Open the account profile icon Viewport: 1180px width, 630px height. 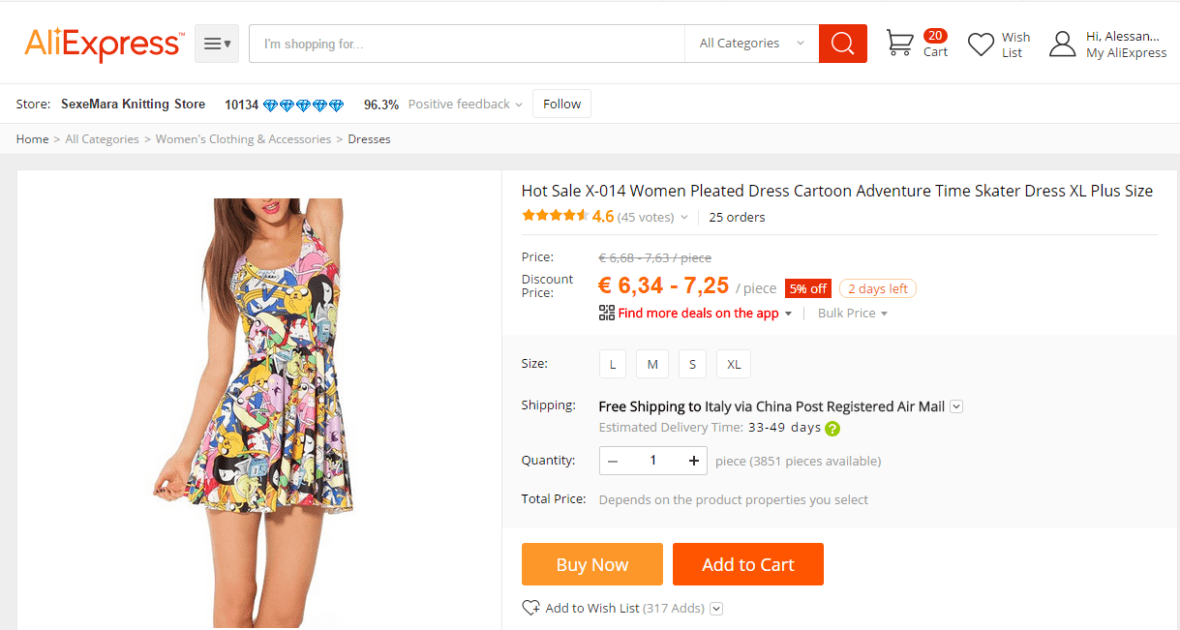(1062, 44)
